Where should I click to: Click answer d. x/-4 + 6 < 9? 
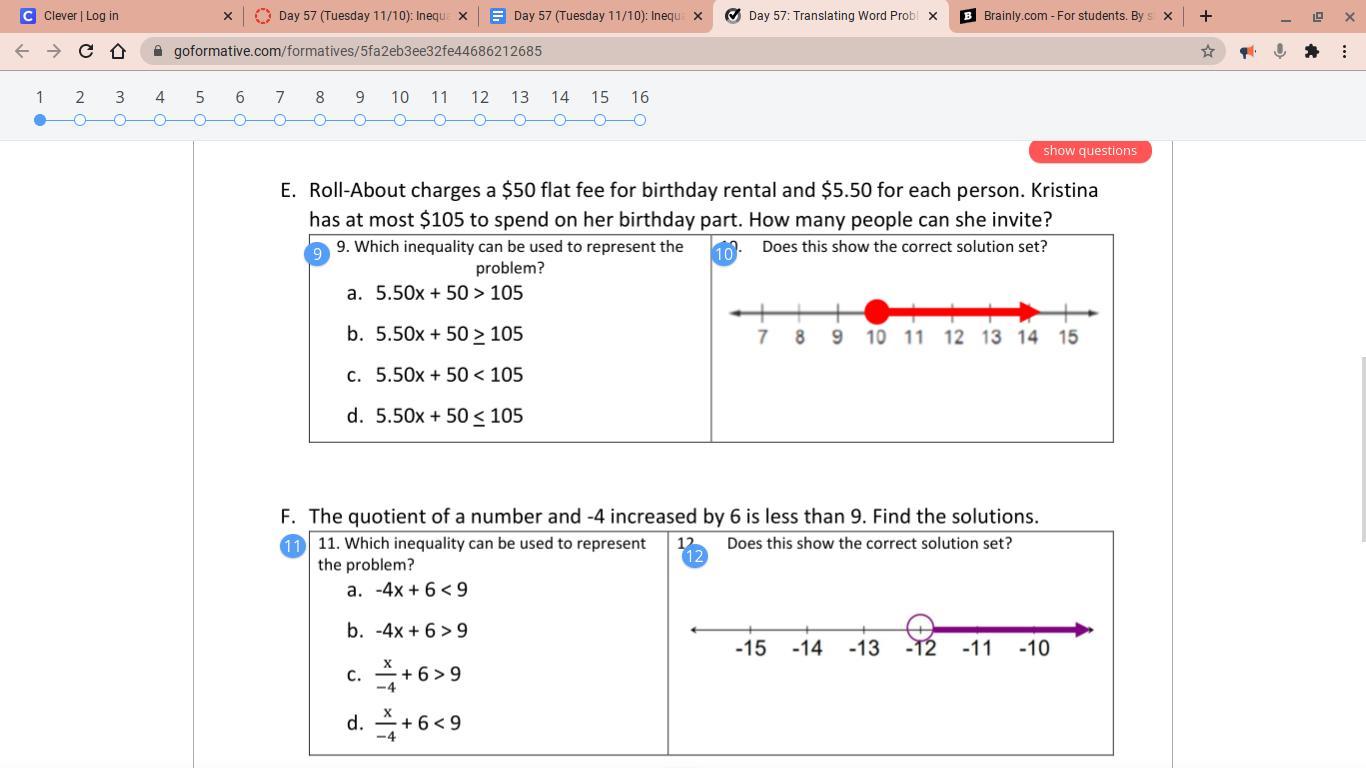click(404, 724)
